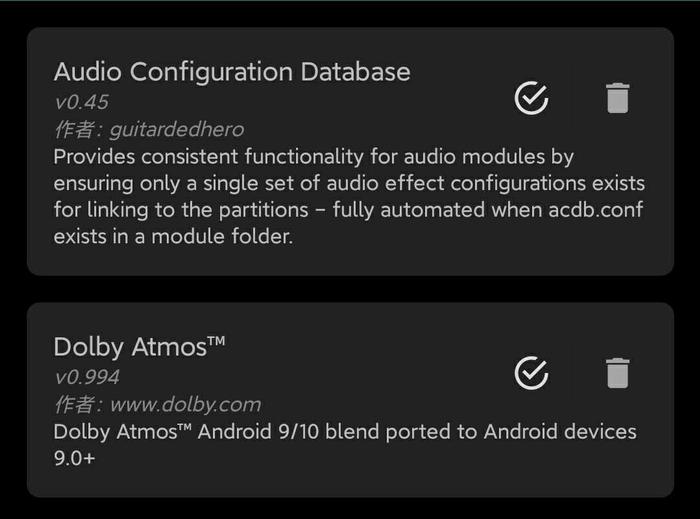Tap the v0.45 version label
This screenshot has height=519, width=700.
[x=81, y=102]
